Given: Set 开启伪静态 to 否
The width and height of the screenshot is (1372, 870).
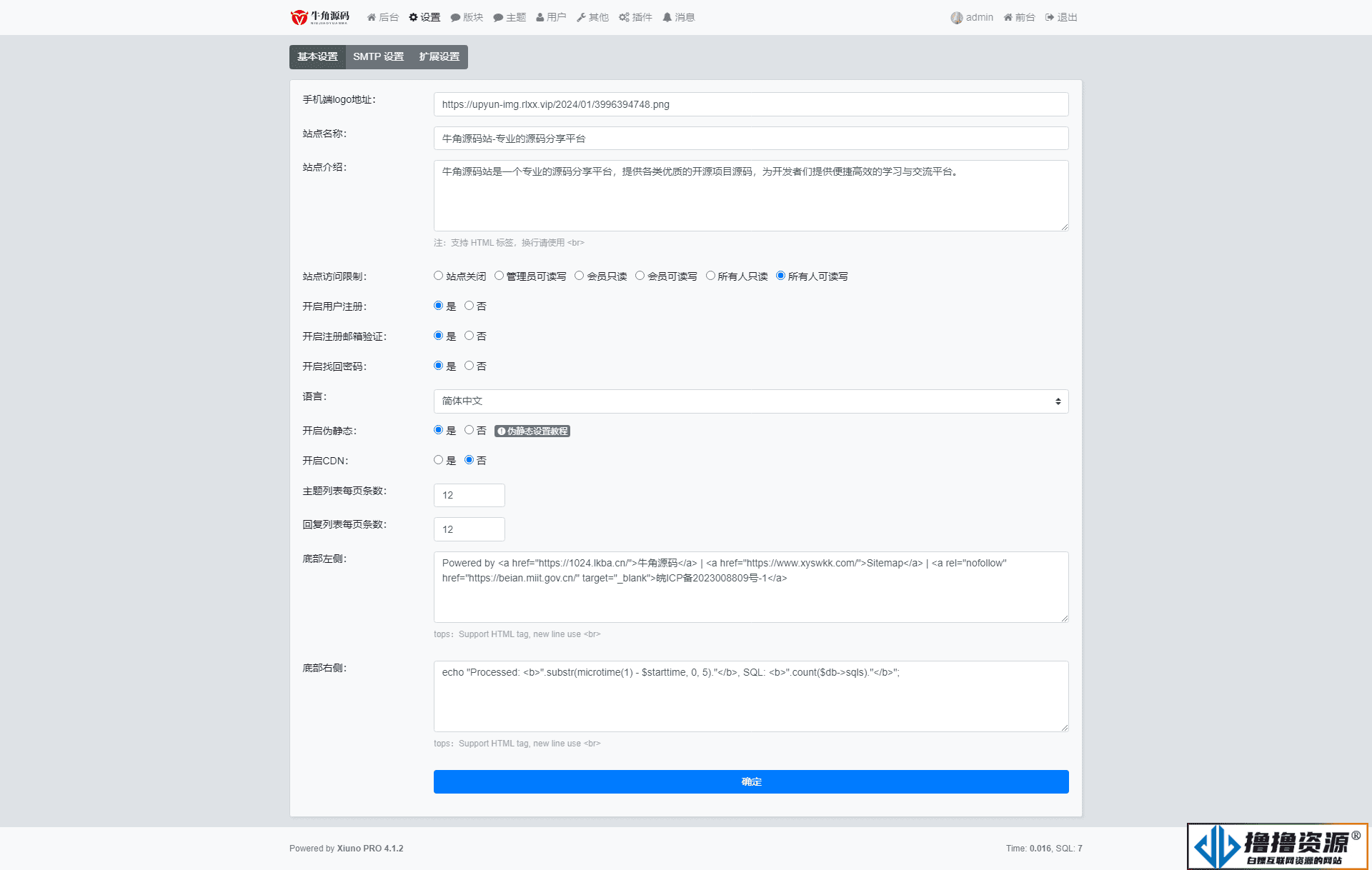Looking at the screenshot, I should point(469,430).
